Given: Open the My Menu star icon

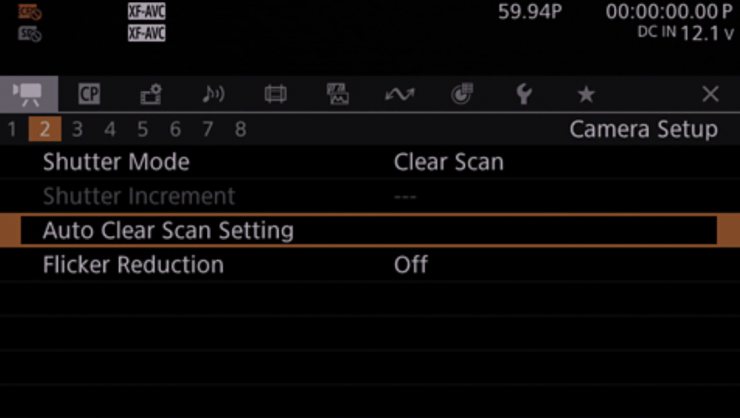Looking at the screenshot, I should click(586, 94).
